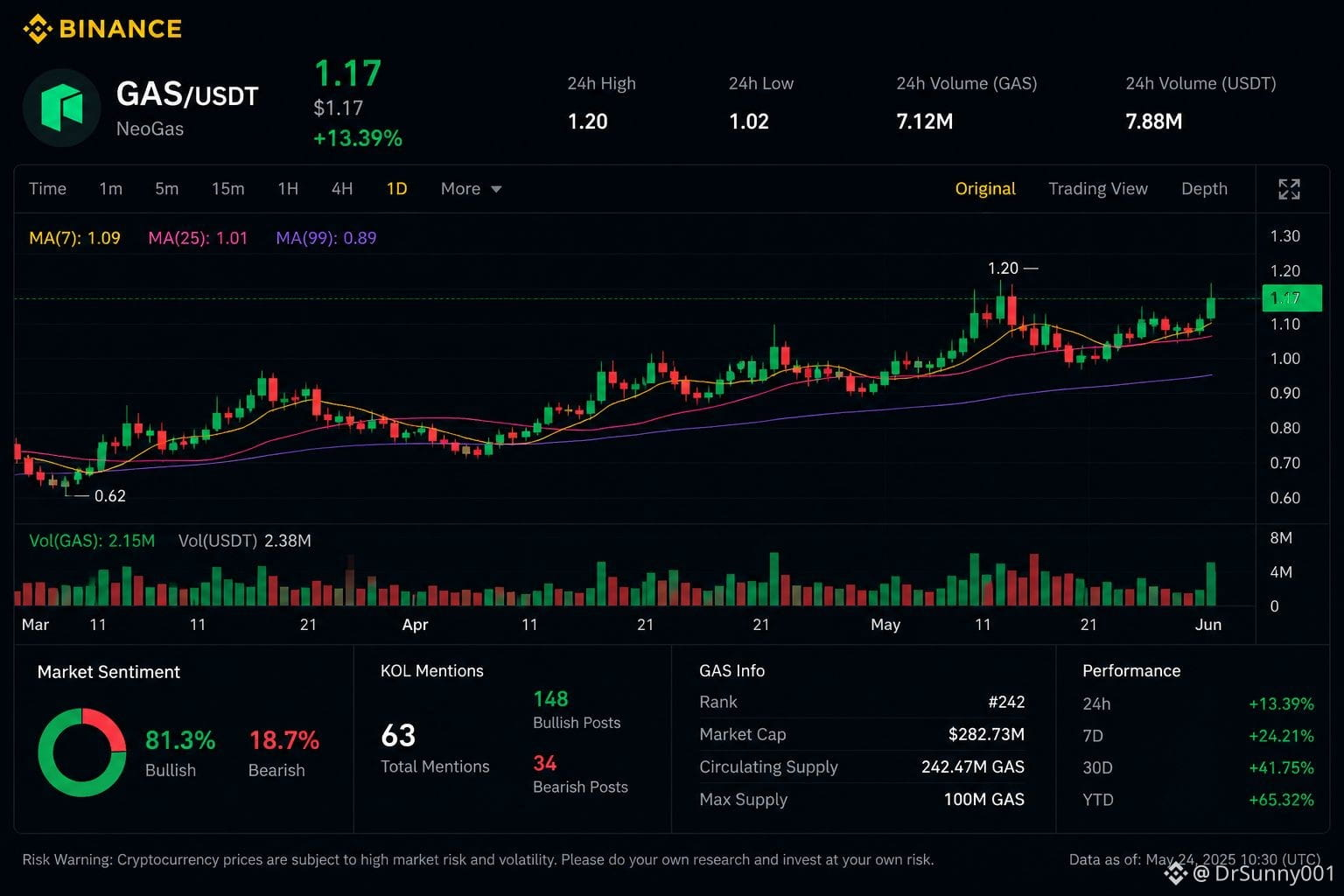Click the 81.3% Bullish figure
Screen dimensions: 1344x896
pyautogui.click(x=180, y=740)
